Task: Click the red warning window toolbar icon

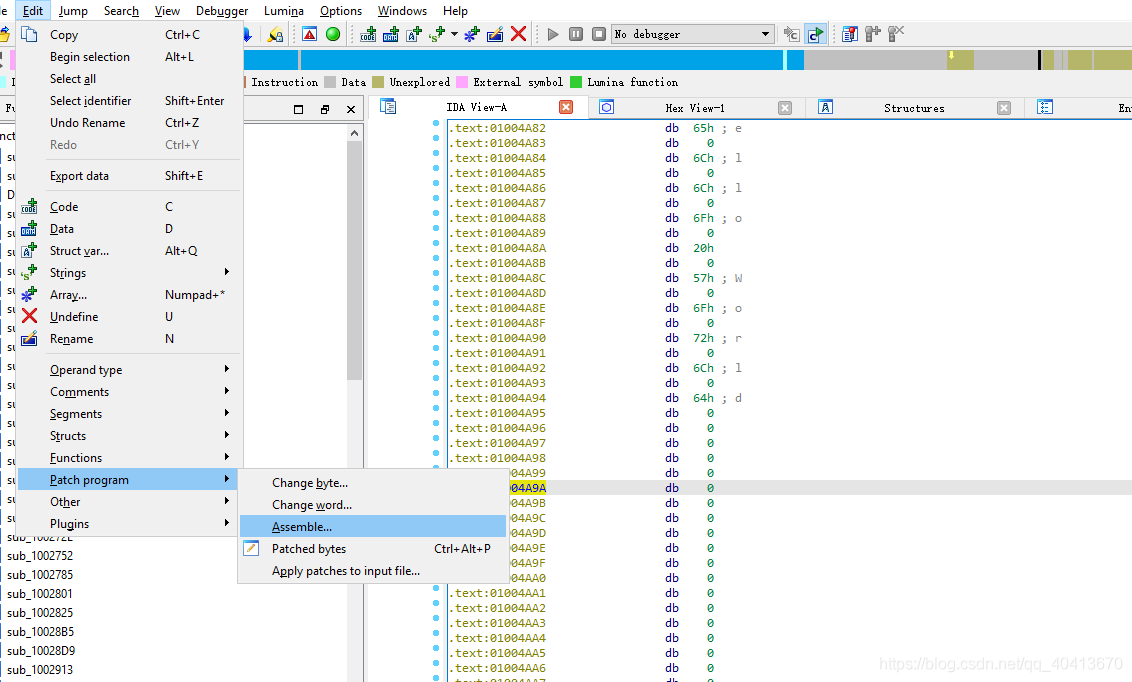Action: tap(310, 34)
